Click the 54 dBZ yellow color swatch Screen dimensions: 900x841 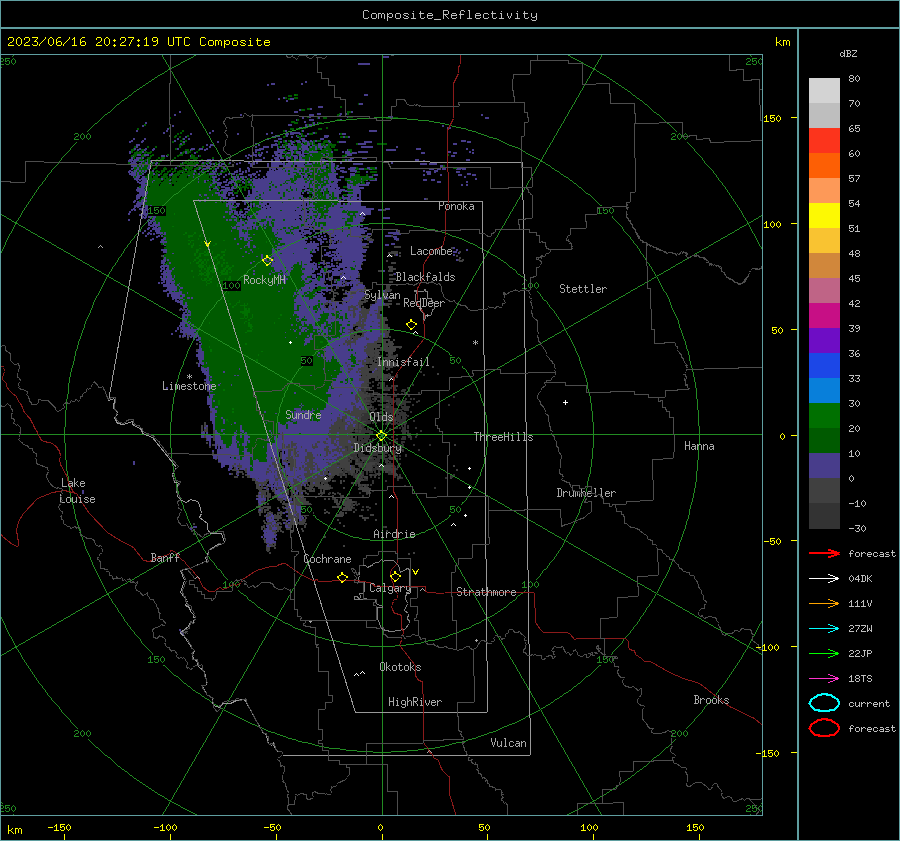[824, 215]
